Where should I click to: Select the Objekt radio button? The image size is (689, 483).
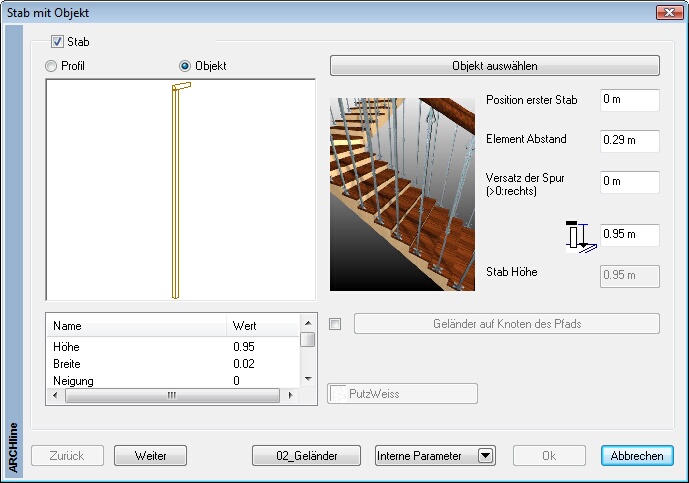coord(185,66)
